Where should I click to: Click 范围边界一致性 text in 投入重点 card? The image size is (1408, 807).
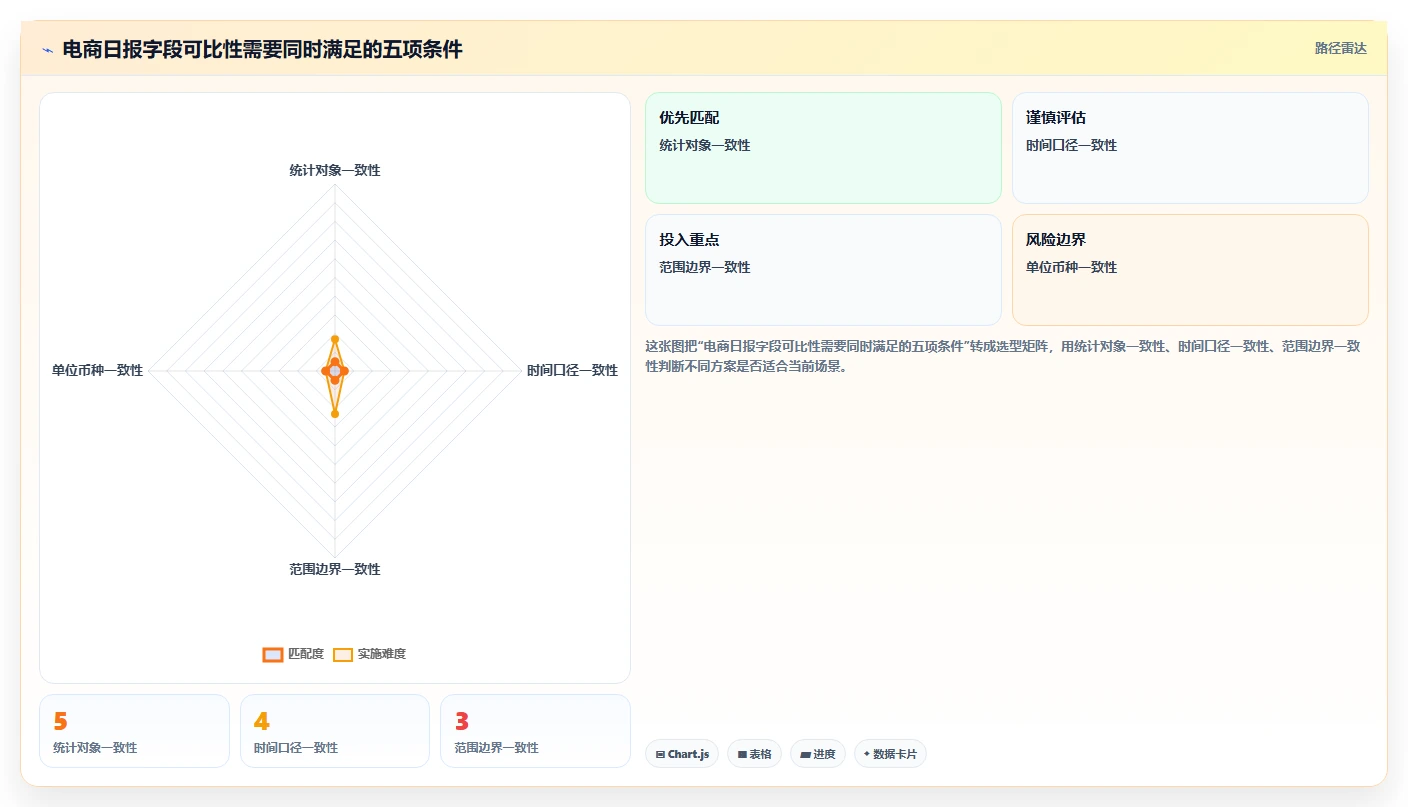point(704,267)
